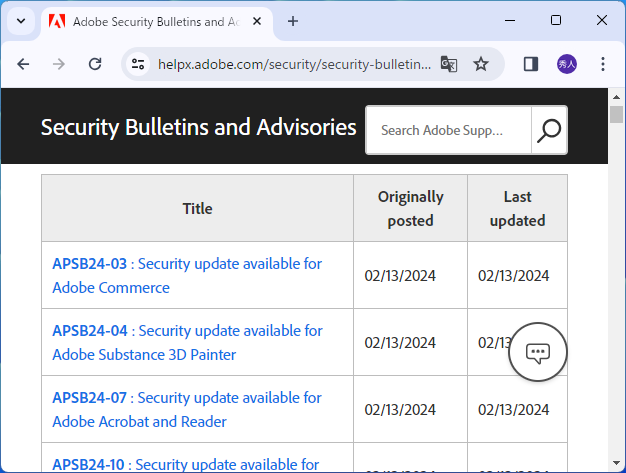Close the Adobe Security Bulletins tab

point(260,20)
